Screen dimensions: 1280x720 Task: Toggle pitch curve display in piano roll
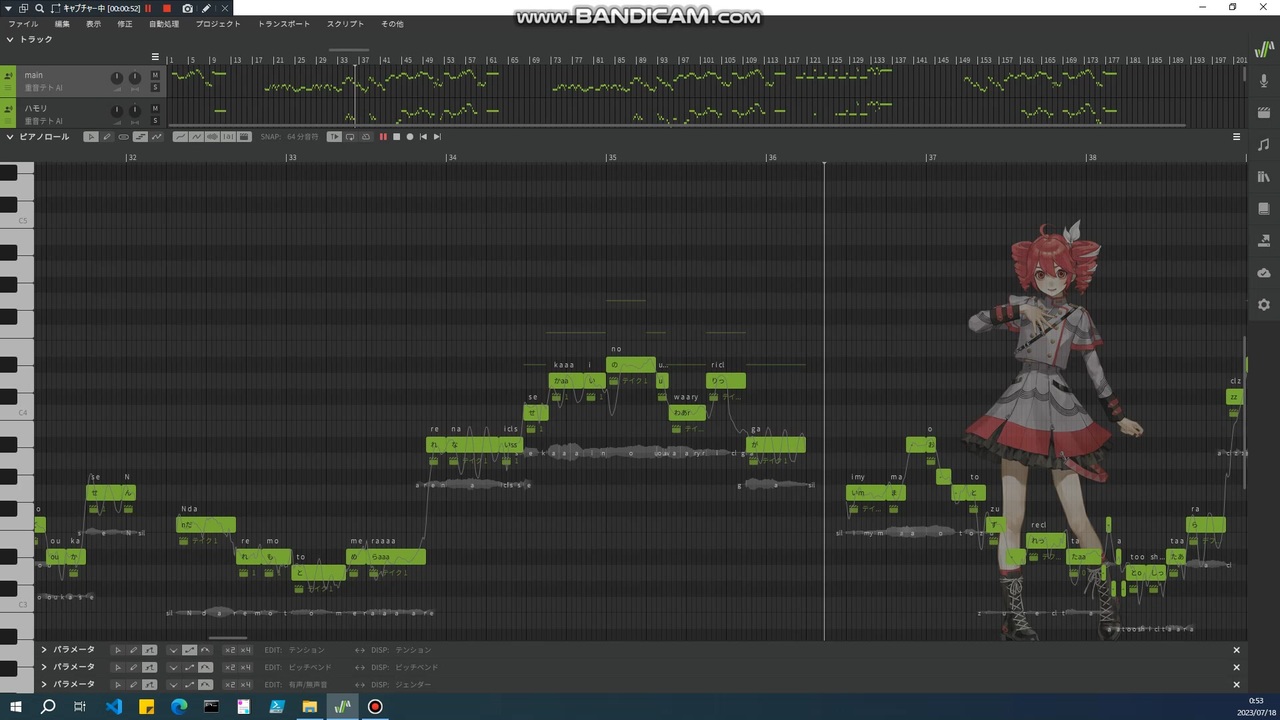coord(180,137)
